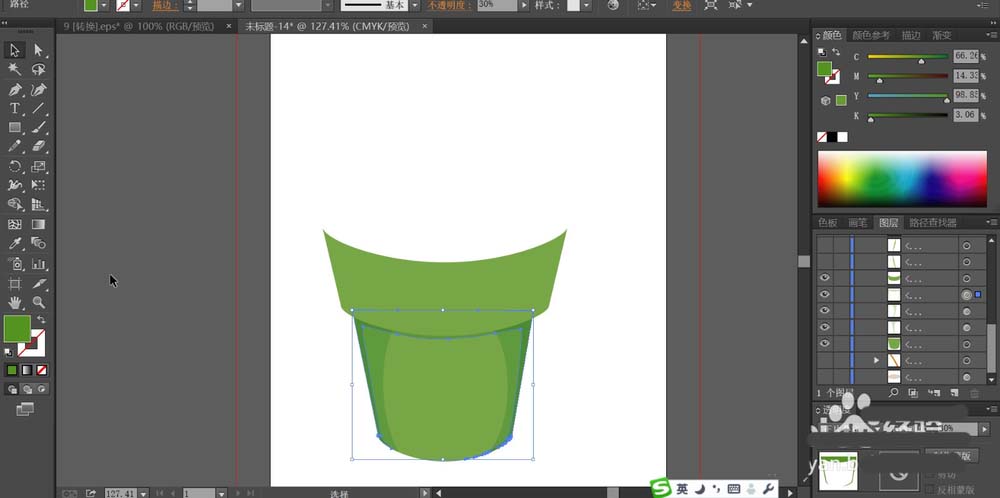
Task: Activate the Eyedropper tool
Action: (x=15, y=244)
